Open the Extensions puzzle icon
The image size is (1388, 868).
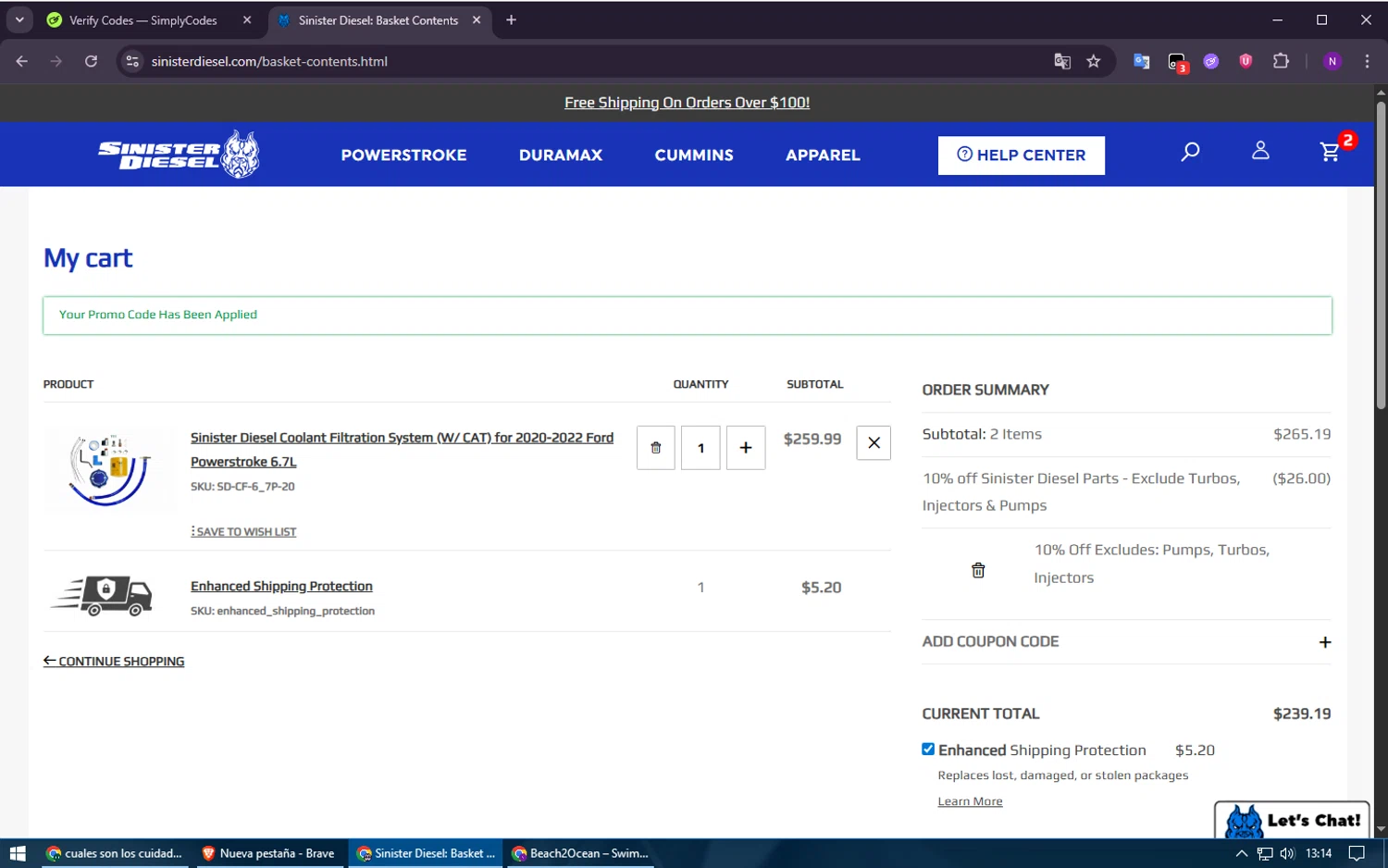(1281, 61)
